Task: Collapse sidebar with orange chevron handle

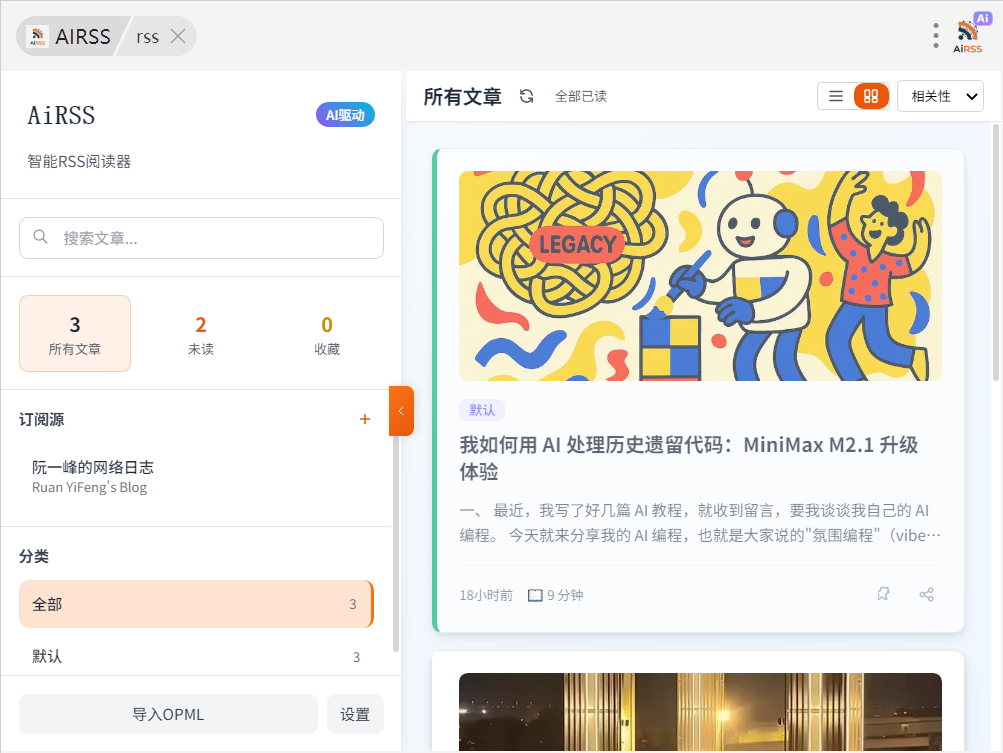Action: click(402, 411)
